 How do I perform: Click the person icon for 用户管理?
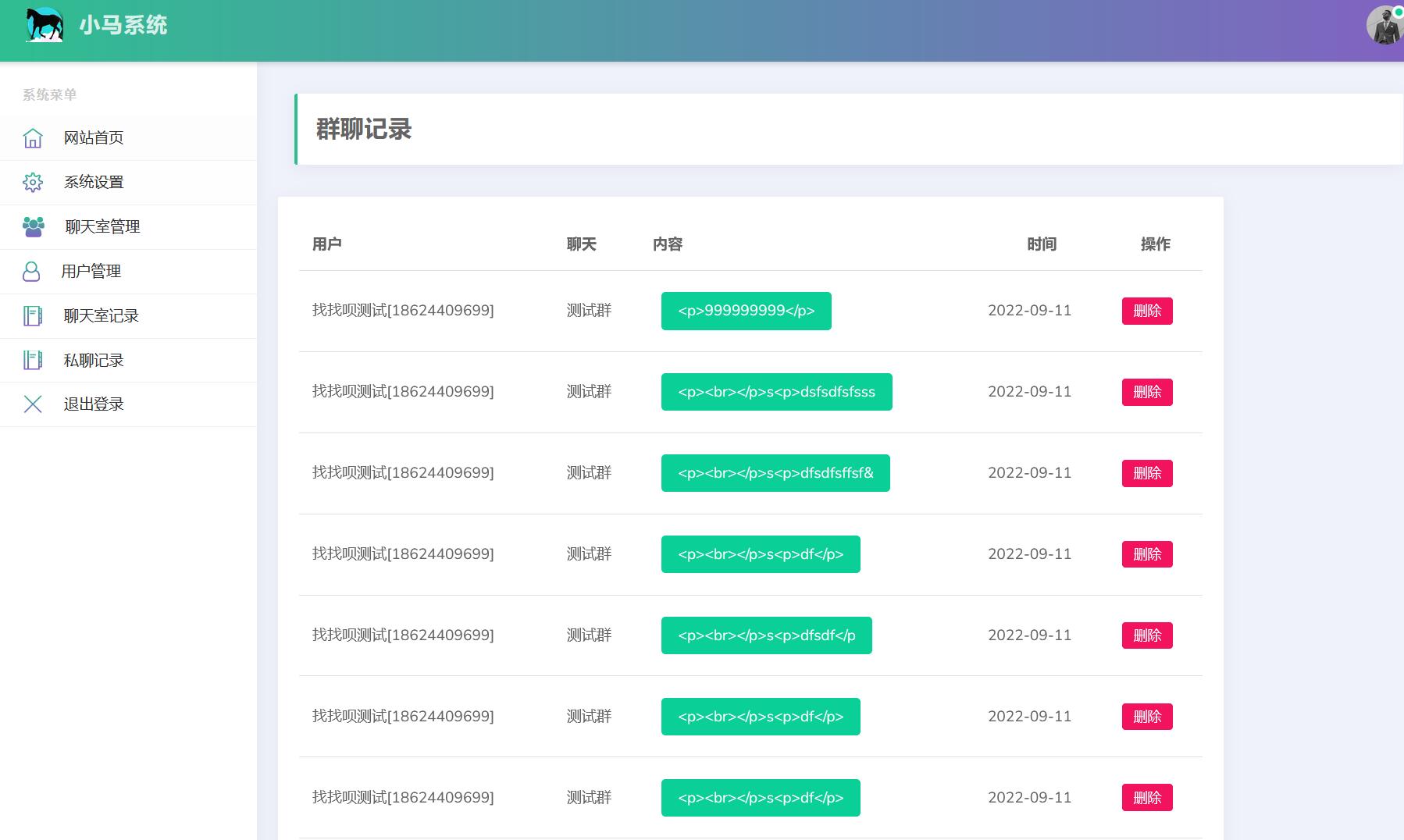tap(31, 272)
